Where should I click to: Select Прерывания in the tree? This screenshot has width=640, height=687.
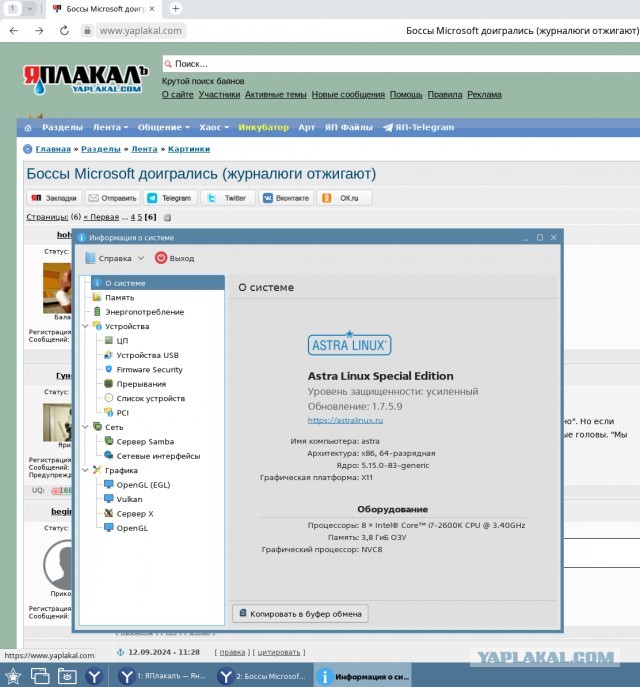coord(141,384)
